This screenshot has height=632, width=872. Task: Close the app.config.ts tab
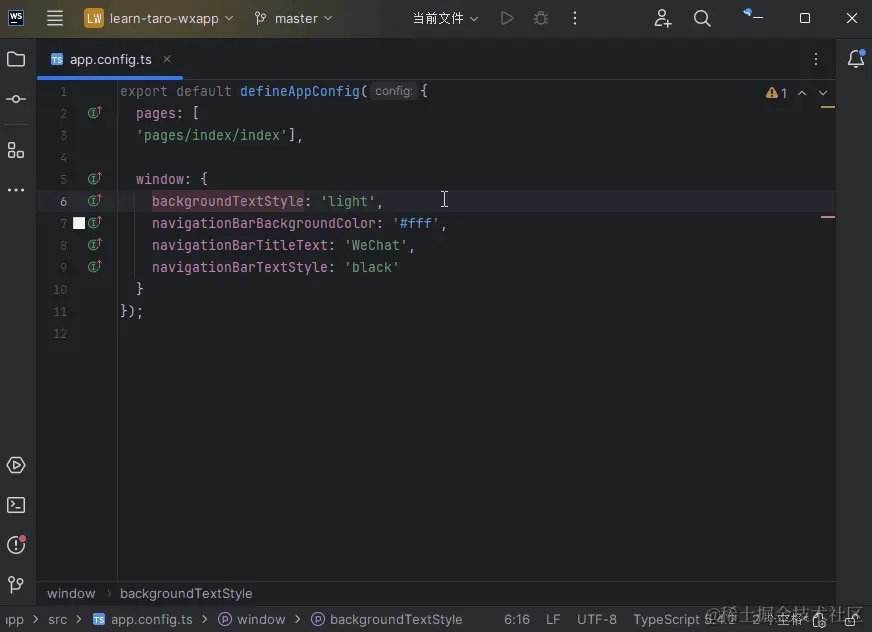click(167, 58)
